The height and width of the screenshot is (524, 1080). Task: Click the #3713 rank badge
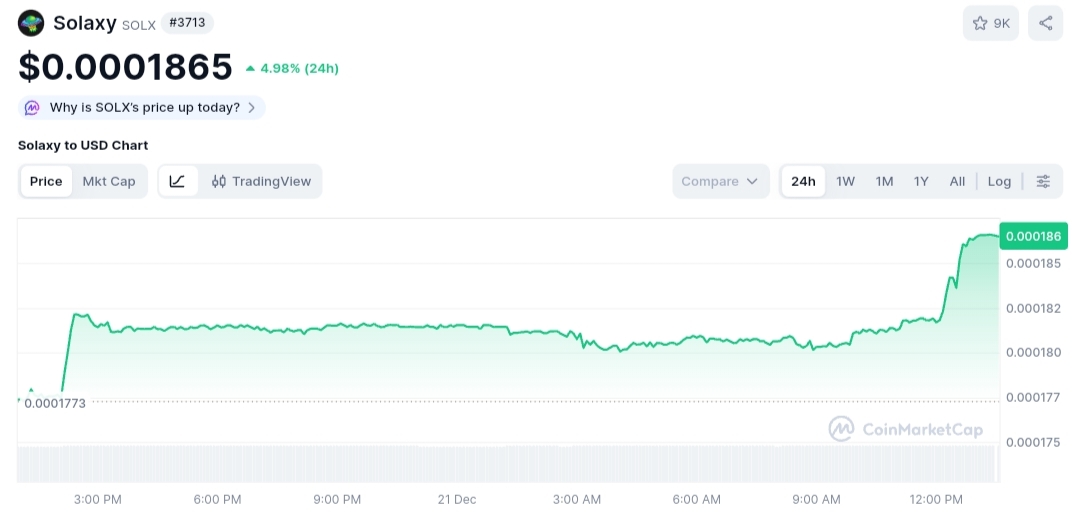(x=187, y=23)
